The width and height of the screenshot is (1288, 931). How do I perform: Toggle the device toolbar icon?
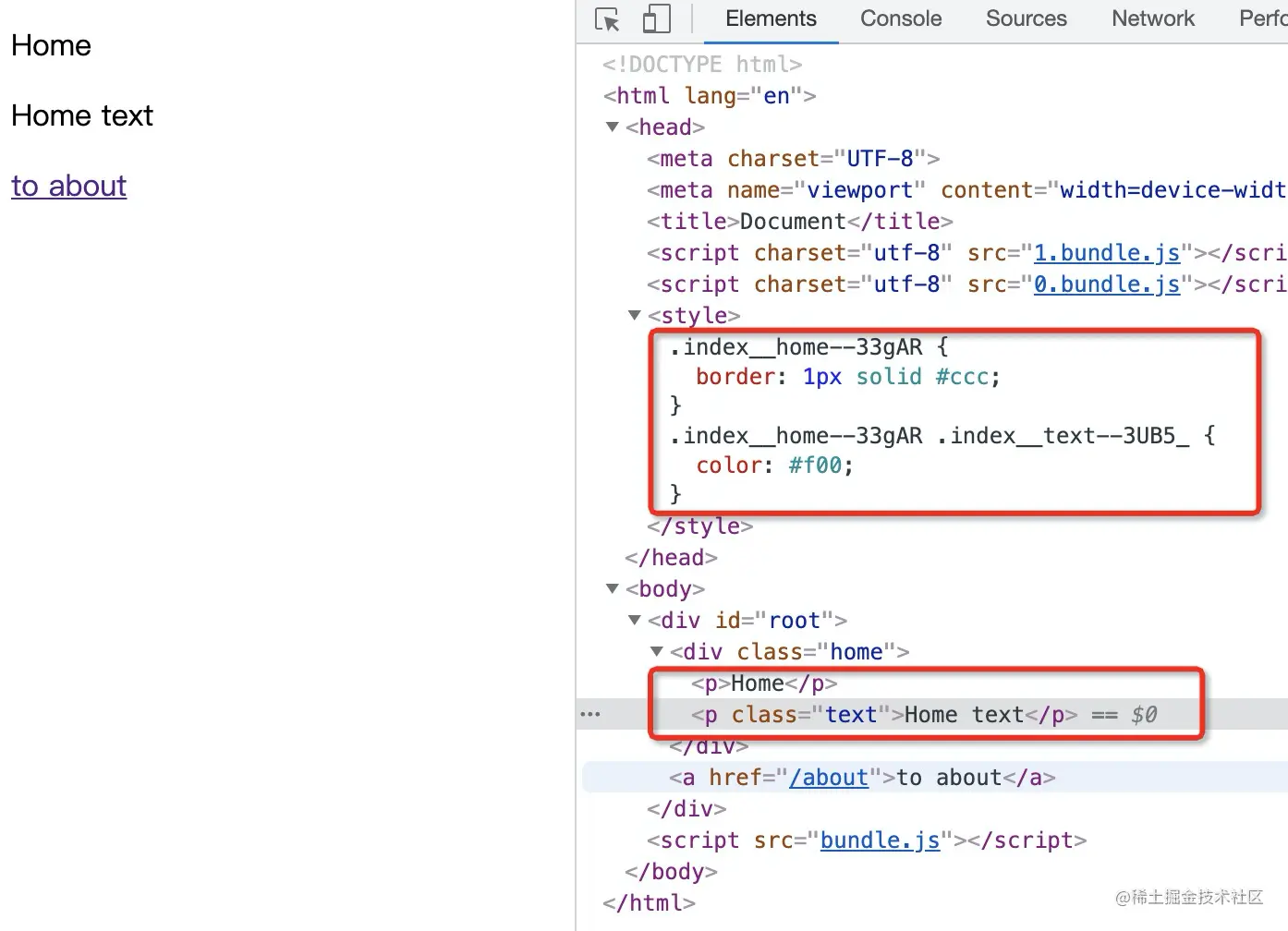[x=656, y=19]
